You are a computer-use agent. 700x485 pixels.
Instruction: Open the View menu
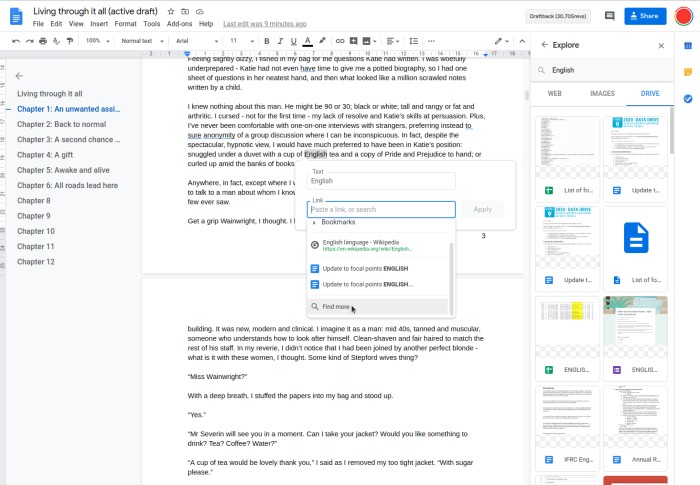click(76, 24)
